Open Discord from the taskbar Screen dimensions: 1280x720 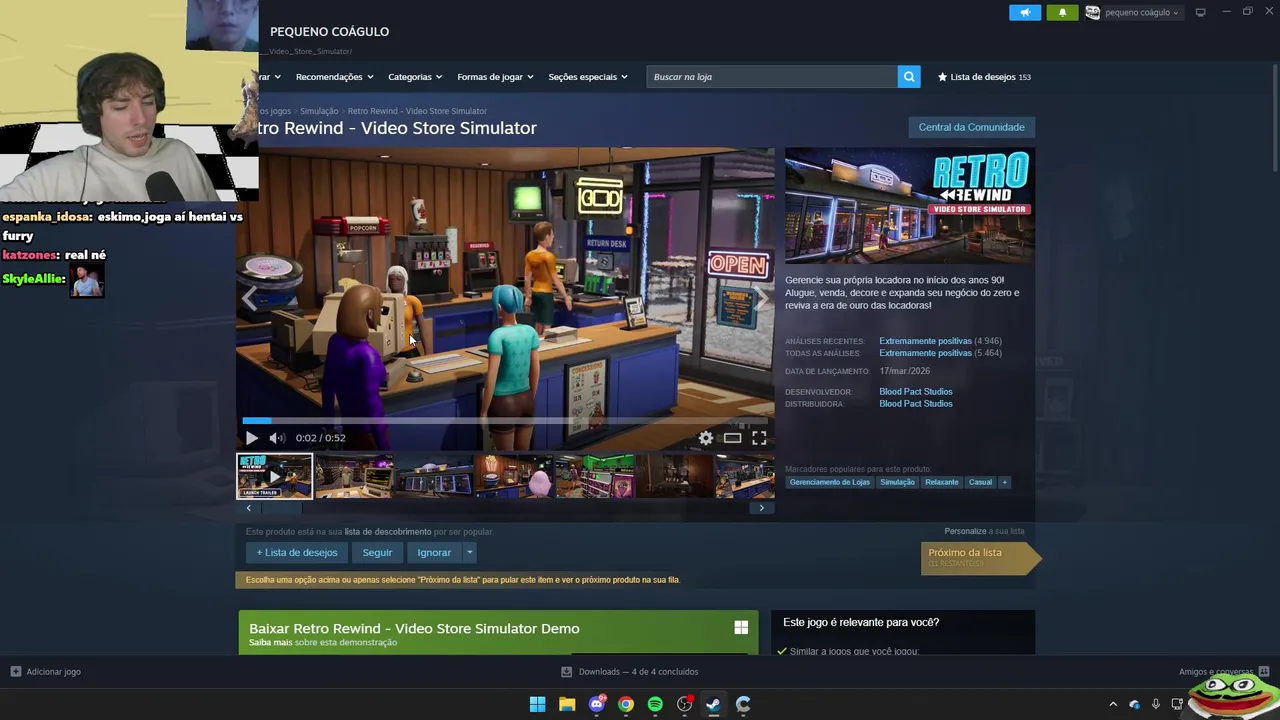pyautogui.click(x=597, y=704)
